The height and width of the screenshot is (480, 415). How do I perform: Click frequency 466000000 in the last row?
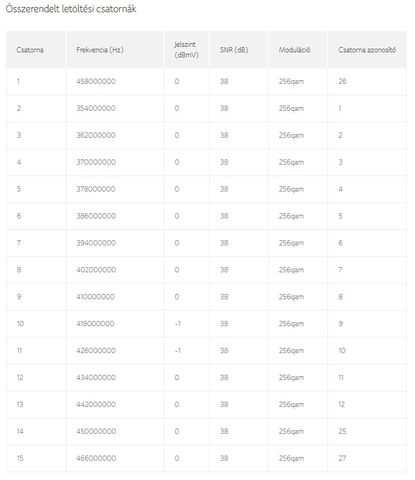click(96, 458)
